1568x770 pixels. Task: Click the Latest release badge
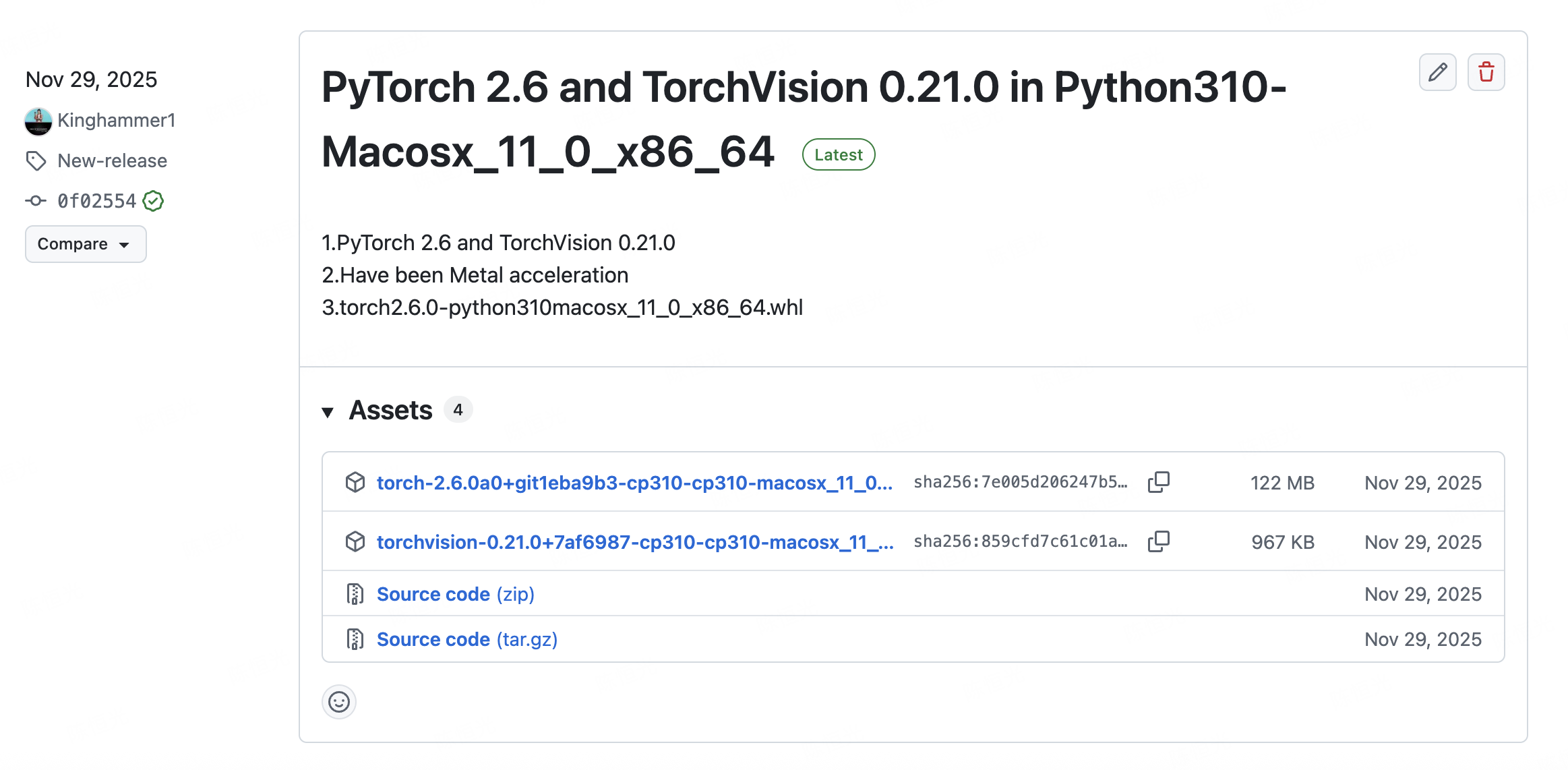(x=838, y=154)
